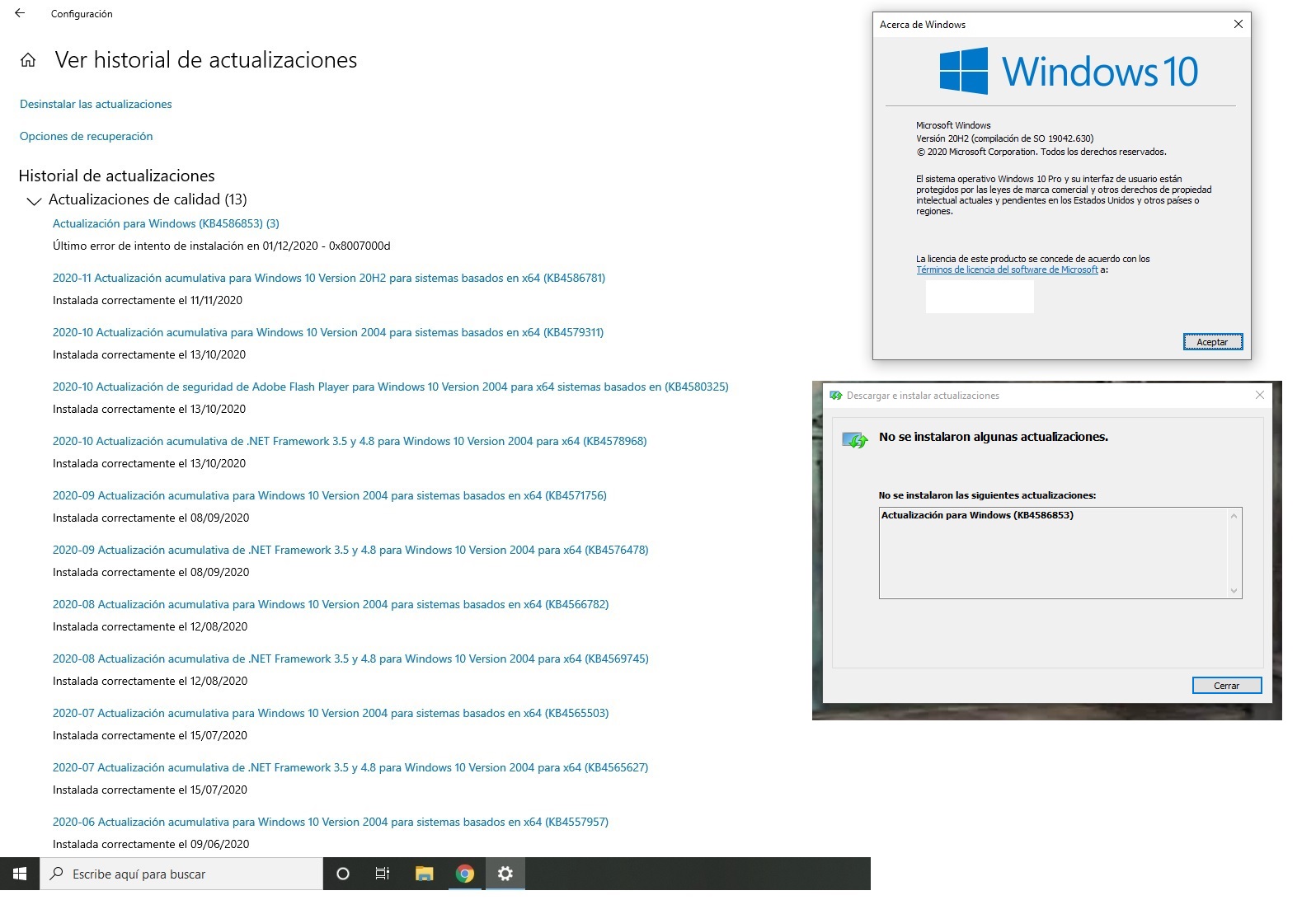Click 'Último error de intento de instalación' text
The height and width of the screenshot is (900, 1316).
(222, 246)
